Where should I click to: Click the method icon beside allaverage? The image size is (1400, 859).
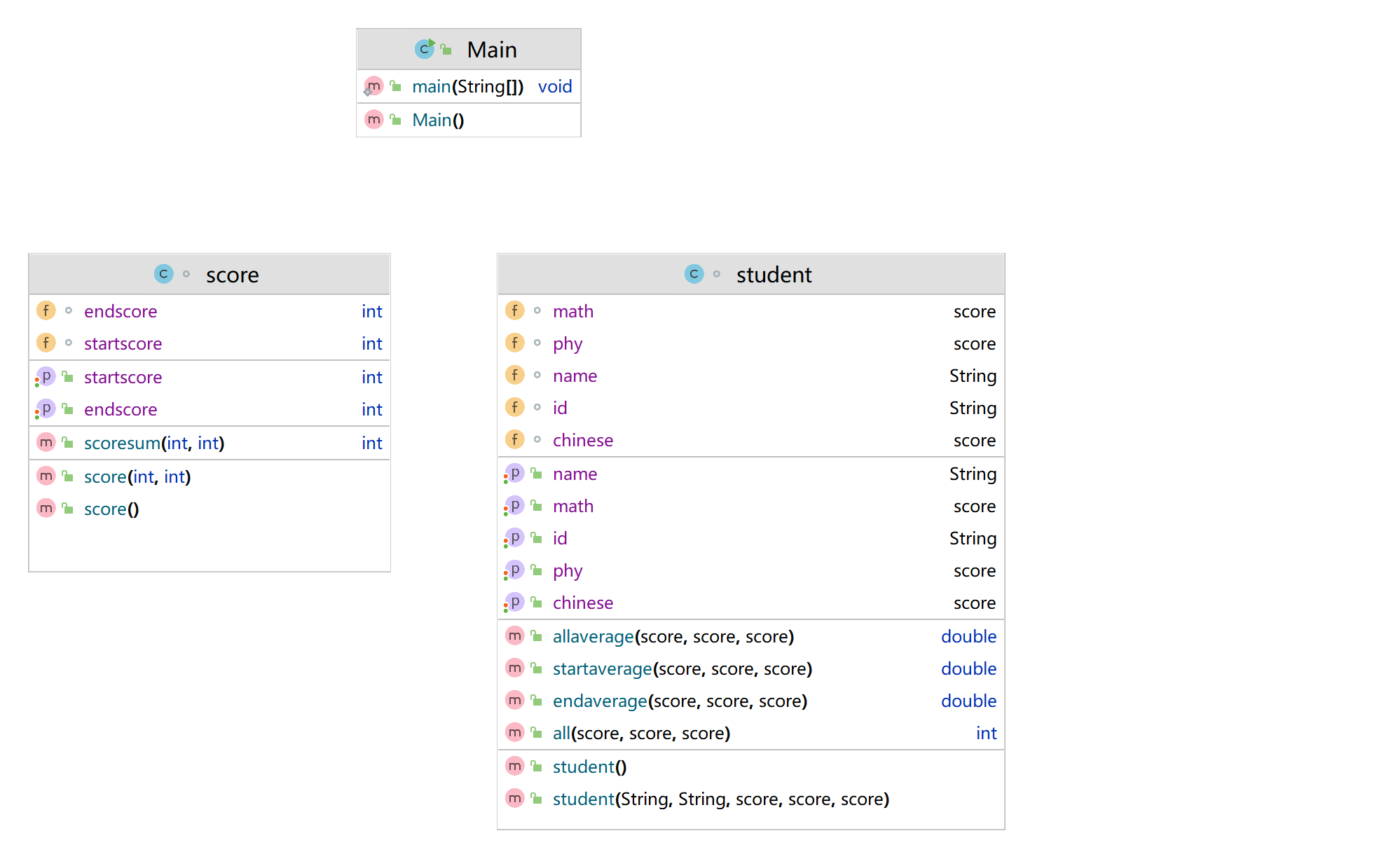click(515, 636)
